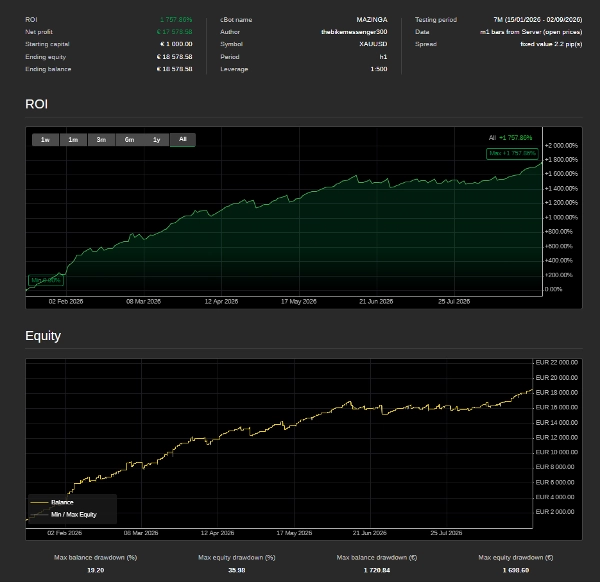Click the Leverage value 1:500
The image size is (600, 582).
click(x=379, y=69)
